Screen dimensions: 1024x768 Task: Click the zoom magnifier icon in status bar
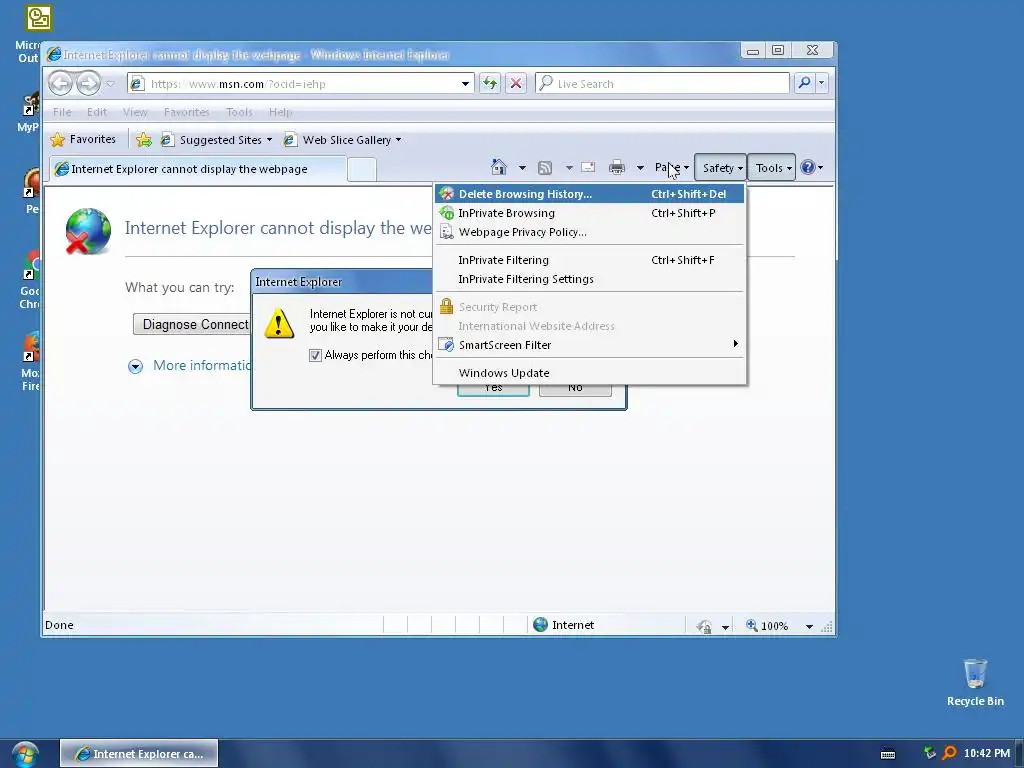(x=752, y=625)
